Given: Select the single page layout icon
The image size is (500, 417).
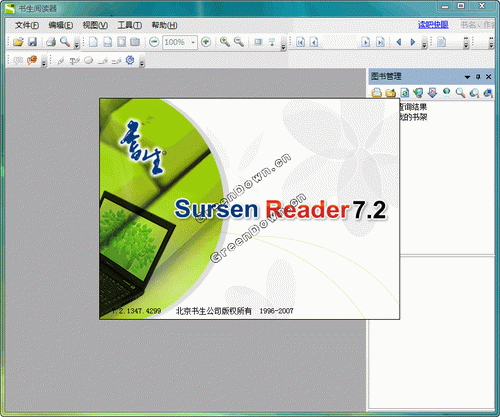Looking at the screenshot, I should (x=93, y=42).
